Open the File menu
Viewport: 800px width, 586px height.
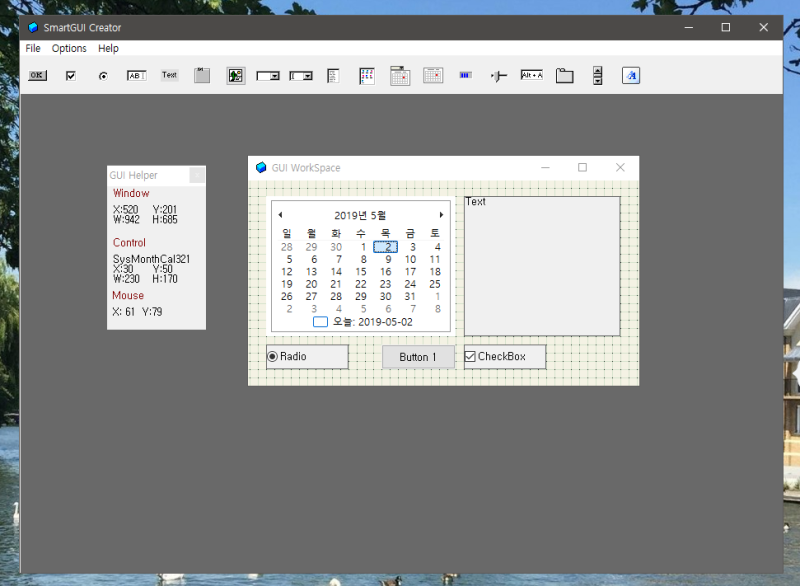point(33,48)
